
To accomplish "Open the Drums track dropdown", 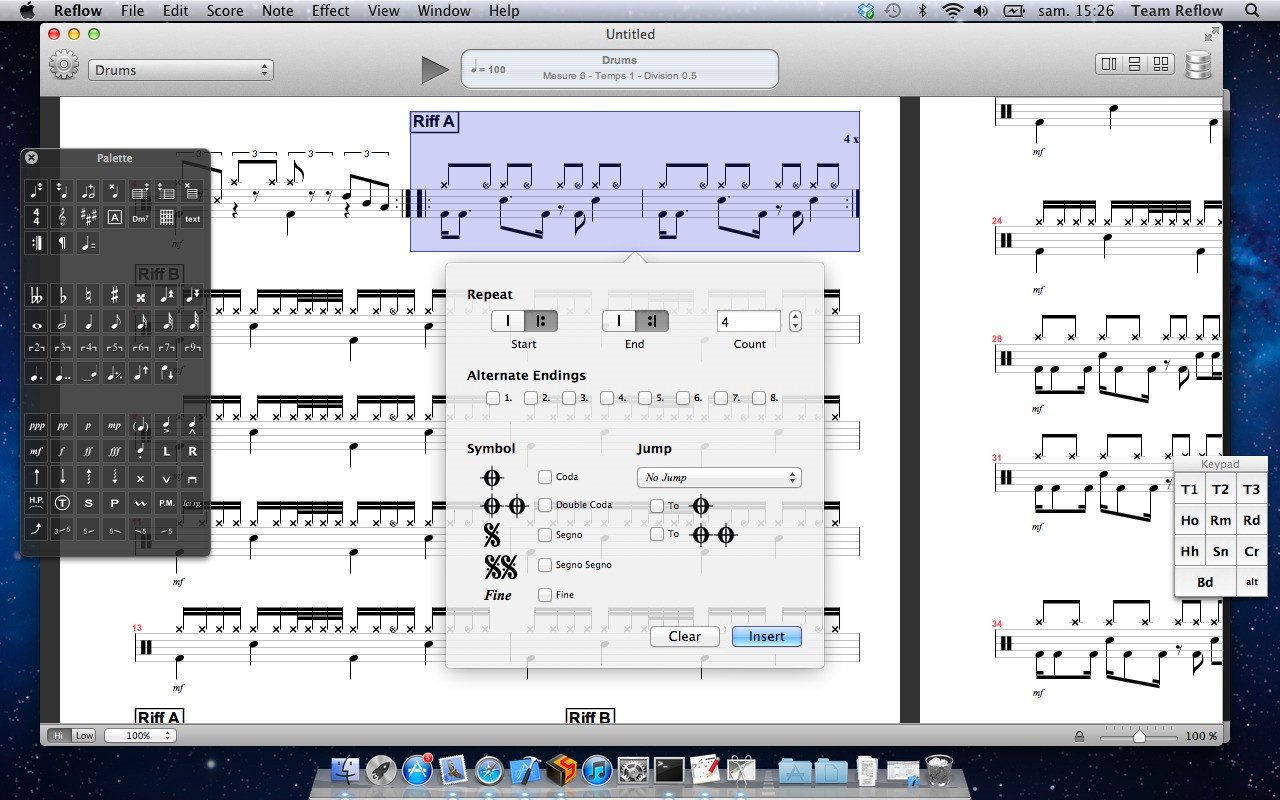I will pos(180,70).
